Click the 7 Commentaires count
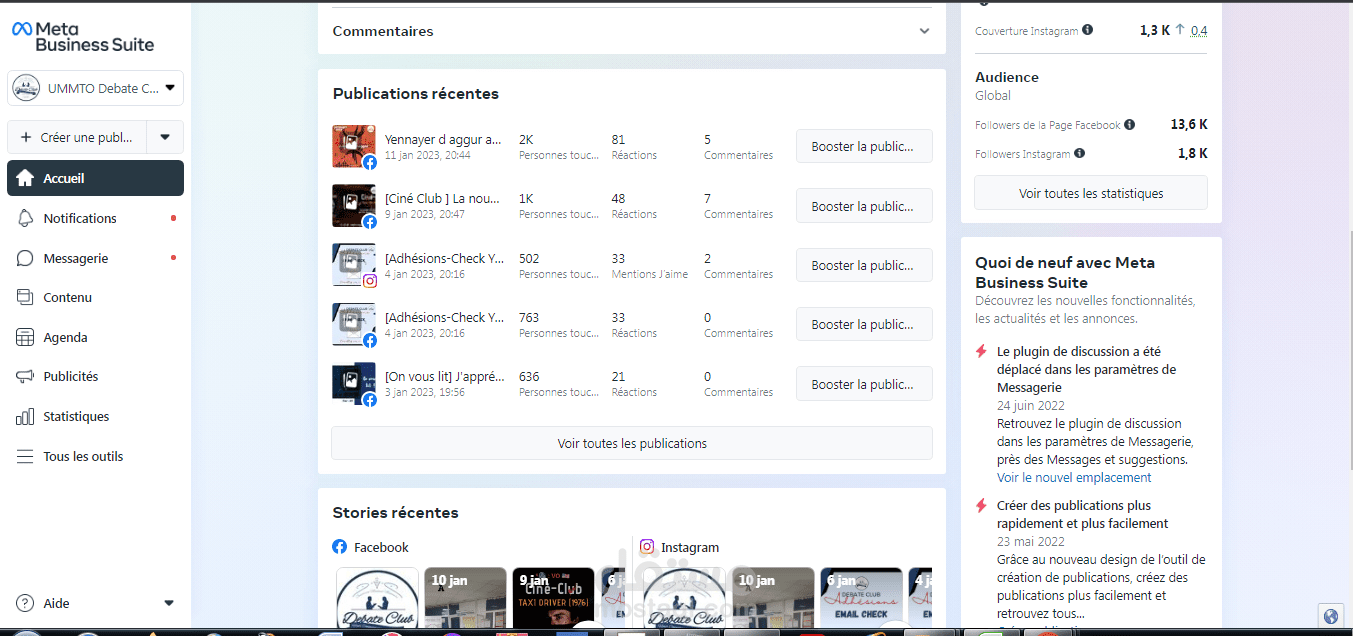Viewport: 1353px width, 636px height. tap(707, 199)
